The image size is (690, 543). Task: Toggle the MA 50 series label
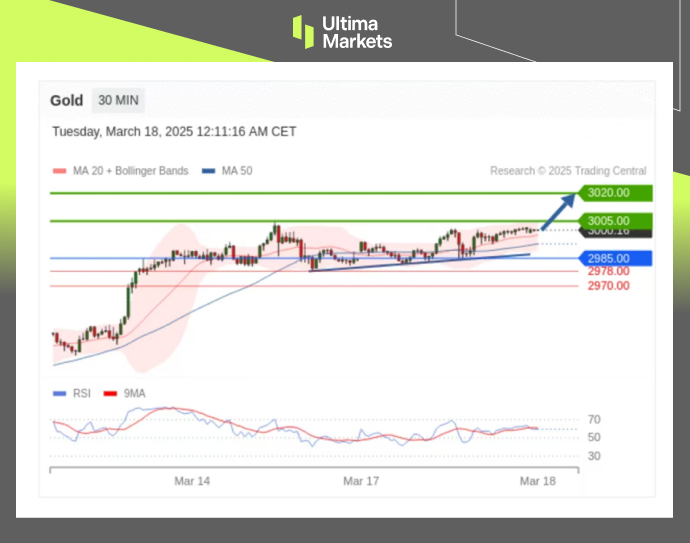coord(237,171)
